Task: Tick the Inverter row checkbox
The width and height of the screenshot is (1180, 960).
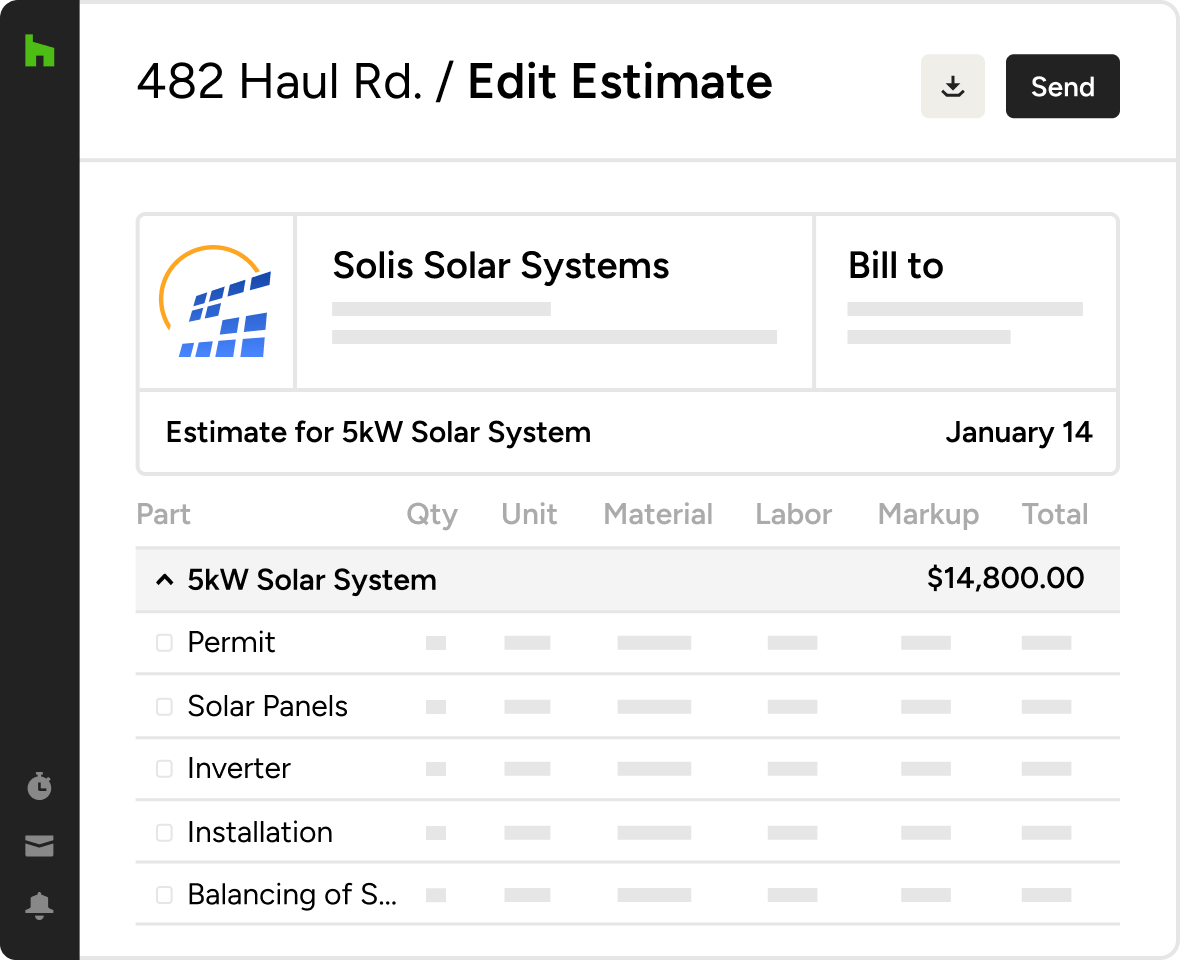Action: click(165, 769)
